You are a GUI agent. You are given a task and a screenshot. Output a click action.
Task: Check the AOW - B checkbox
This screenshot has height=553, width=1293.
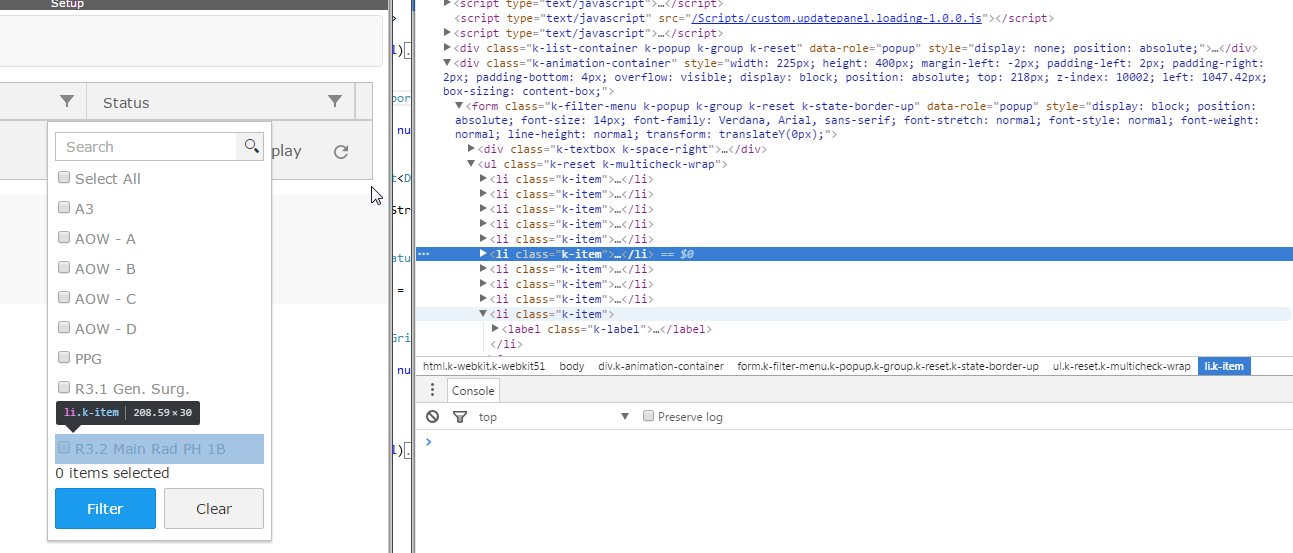click(x=64, y=268)
